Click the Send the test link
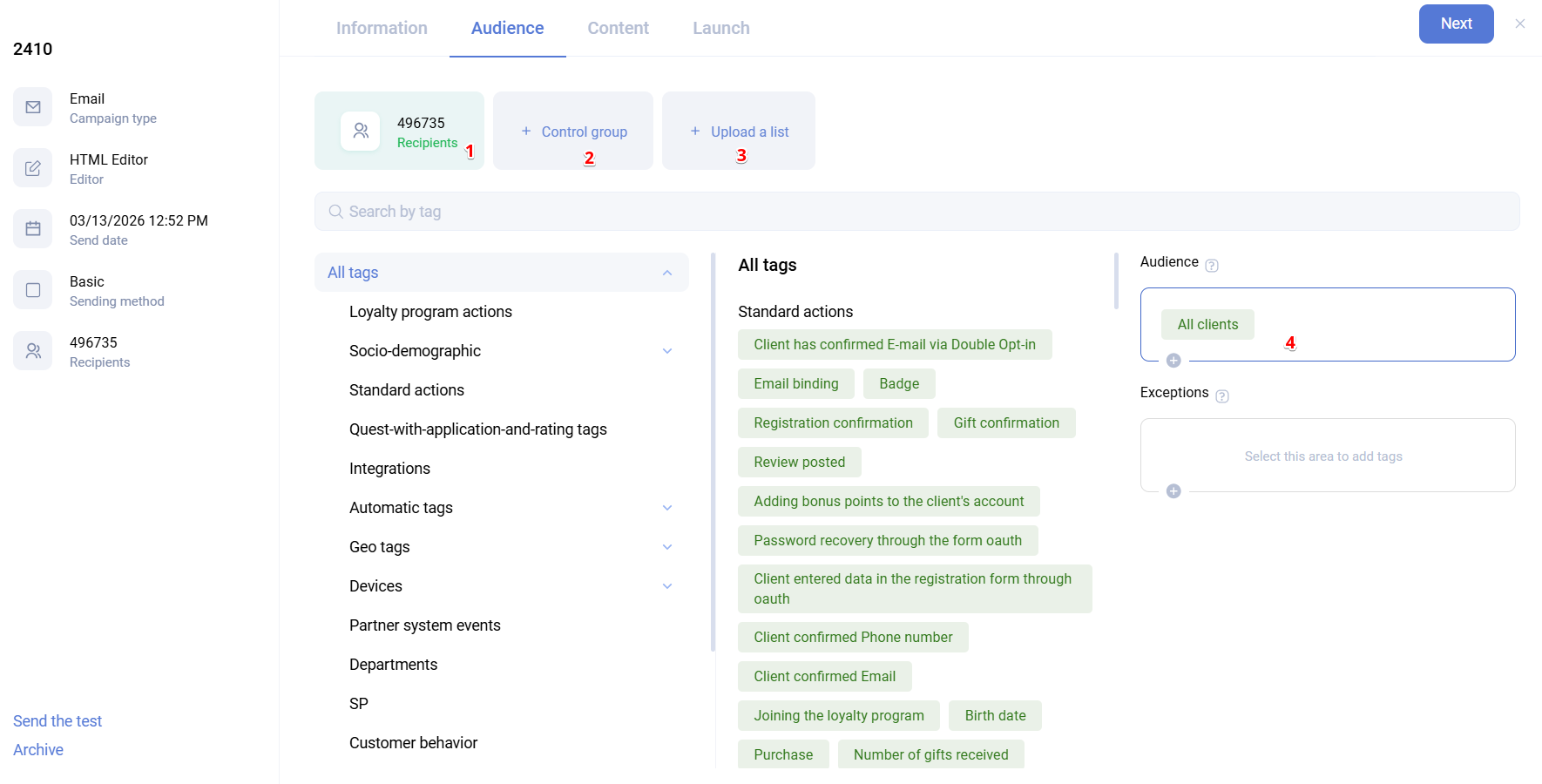Image resolution: width=1542 pixels, height=784 pixels. (x=57, y=721)
